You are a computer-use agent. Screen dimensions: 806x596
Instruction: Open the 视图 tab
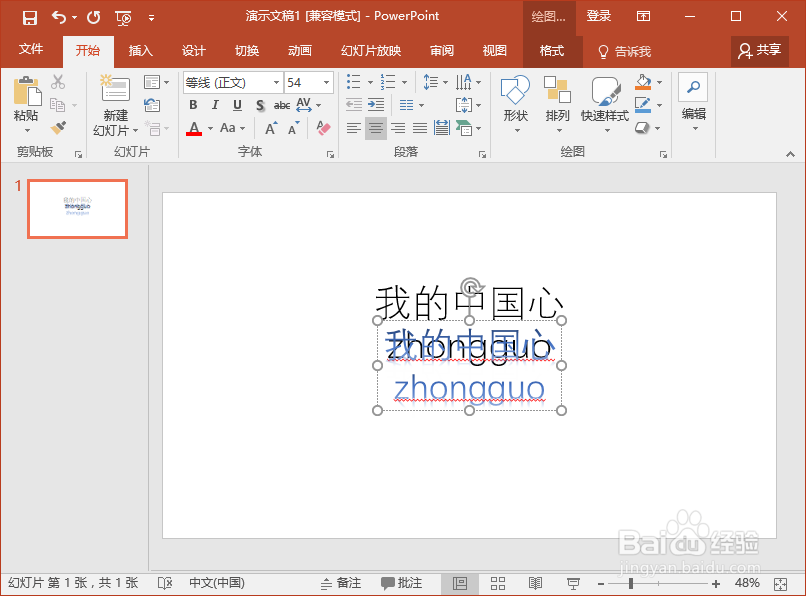494,50
